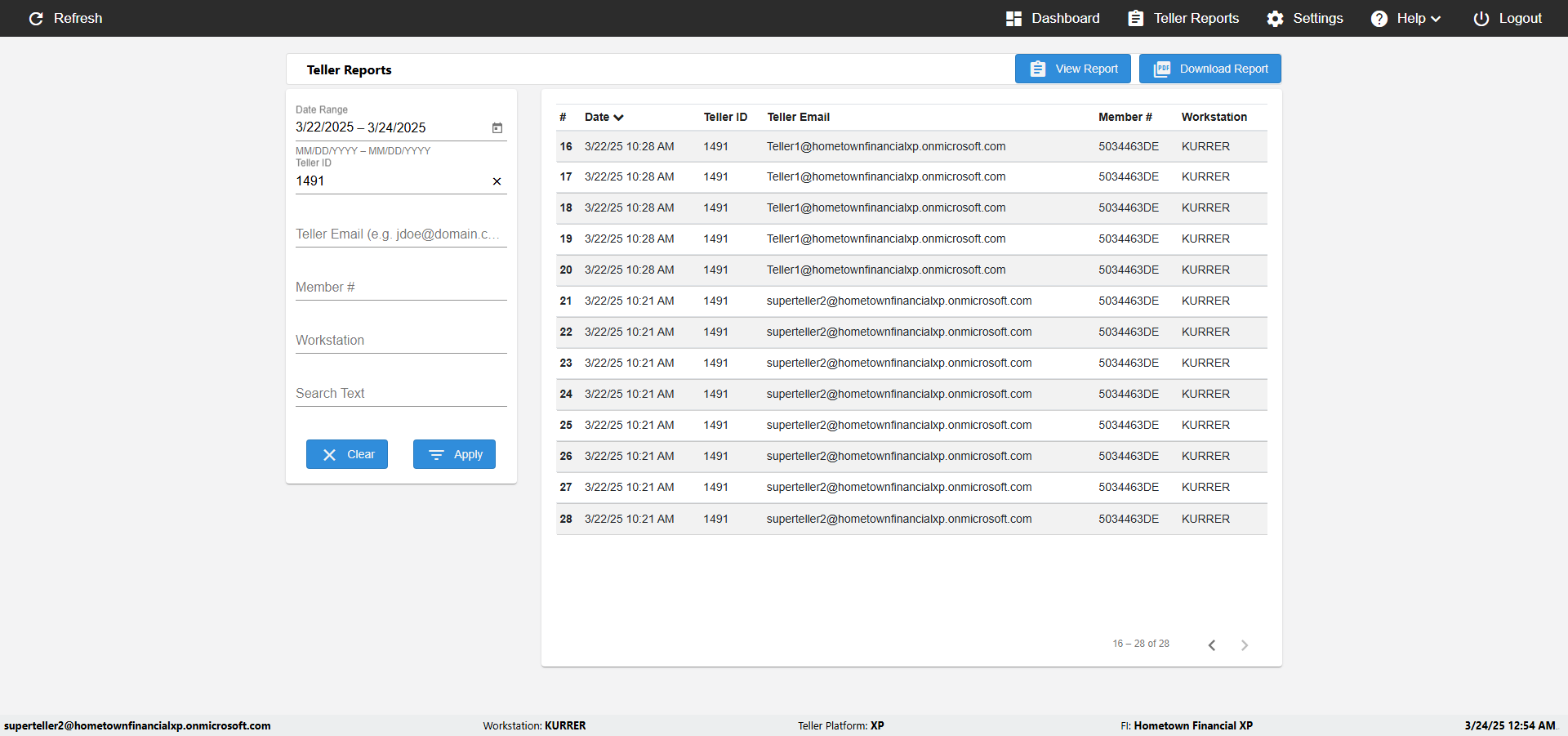Screen dimensions: 1568x736
Task: Click superteller2 email in status bar
Action: pos(137,726)
